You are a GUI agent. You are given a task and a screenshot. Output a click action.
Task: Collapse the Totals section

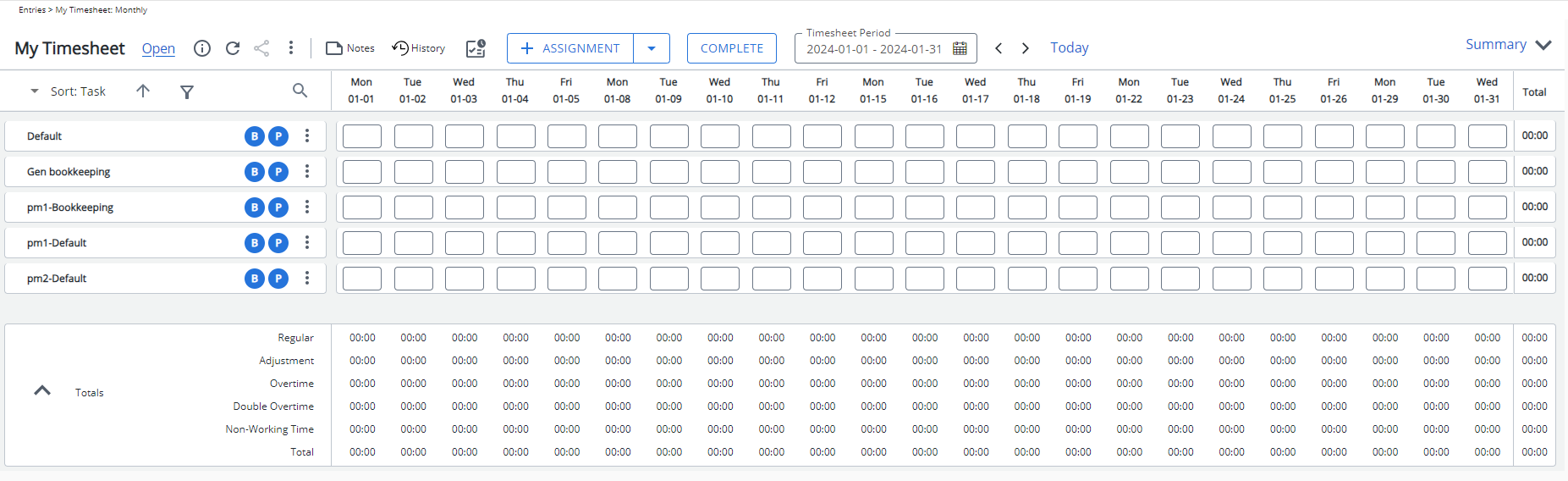[x=42, y=391]
